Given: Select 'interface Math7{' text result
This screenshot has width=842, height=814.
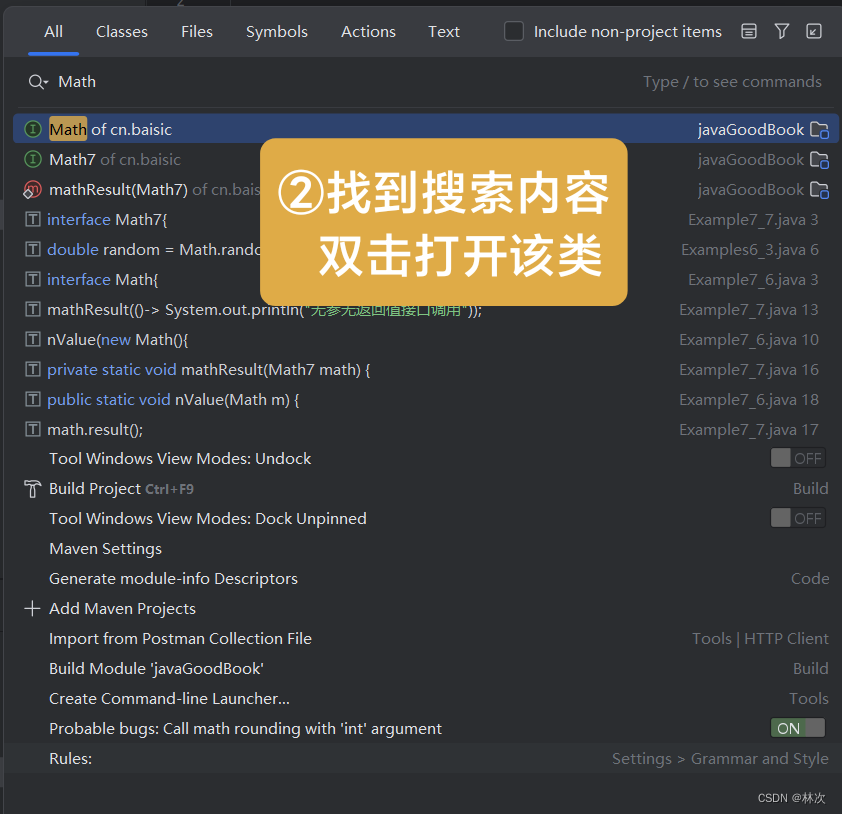Looking at the screenshot, I should 426,220.
